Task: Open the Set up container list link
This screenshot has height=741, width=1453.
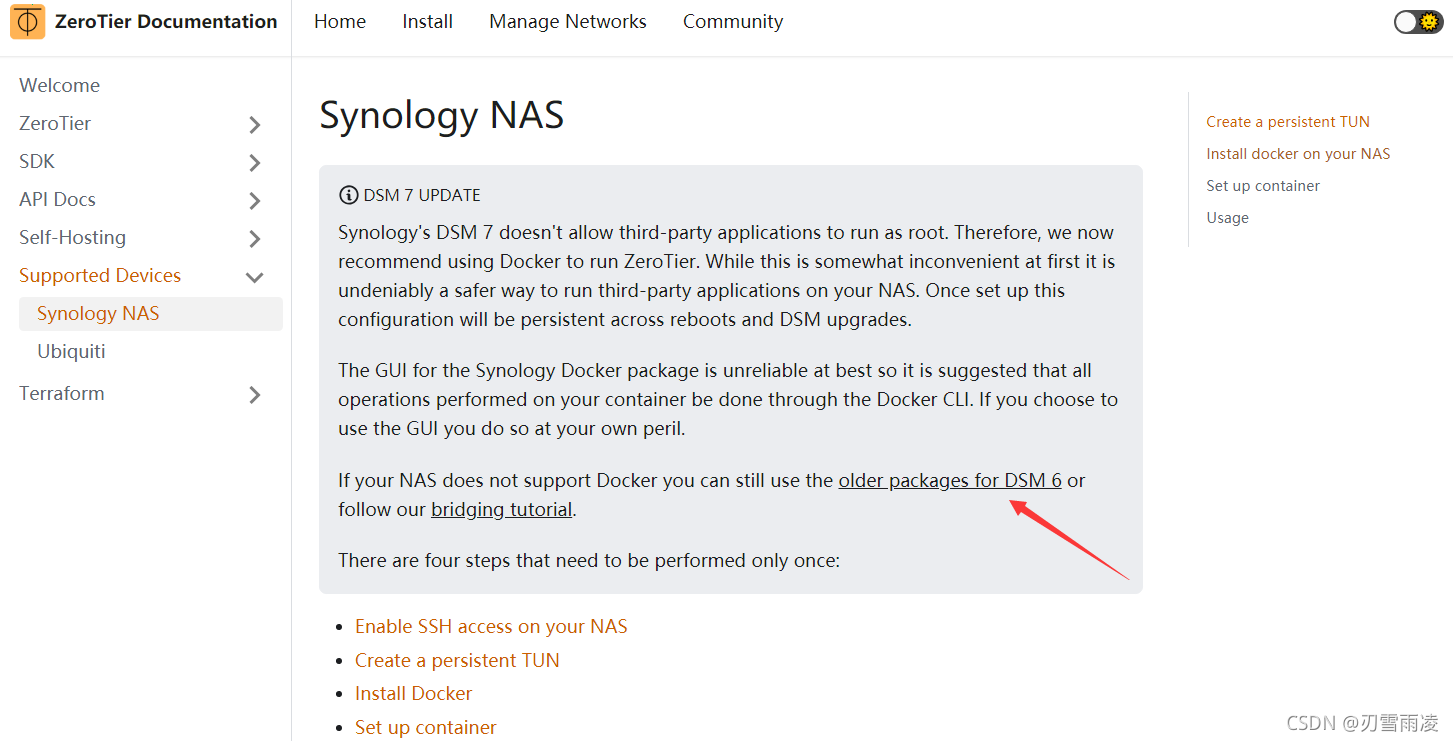Action: pyautogui.click(x=426, y=727)
